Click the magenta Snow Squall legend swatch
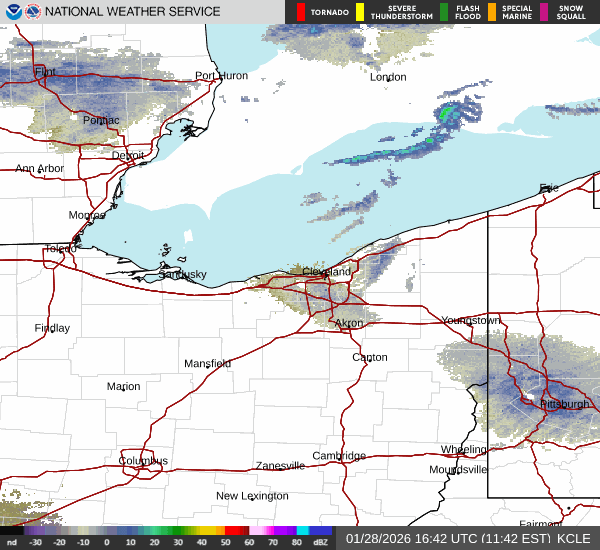600x550 pixels. click(545, 12)
